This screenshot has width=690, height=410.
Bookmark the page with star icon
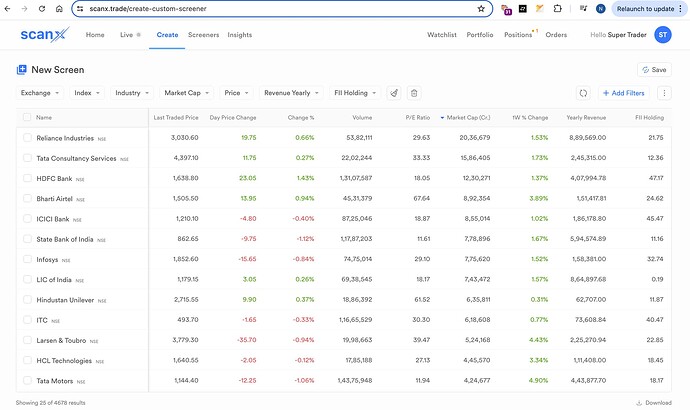point(481,8)
